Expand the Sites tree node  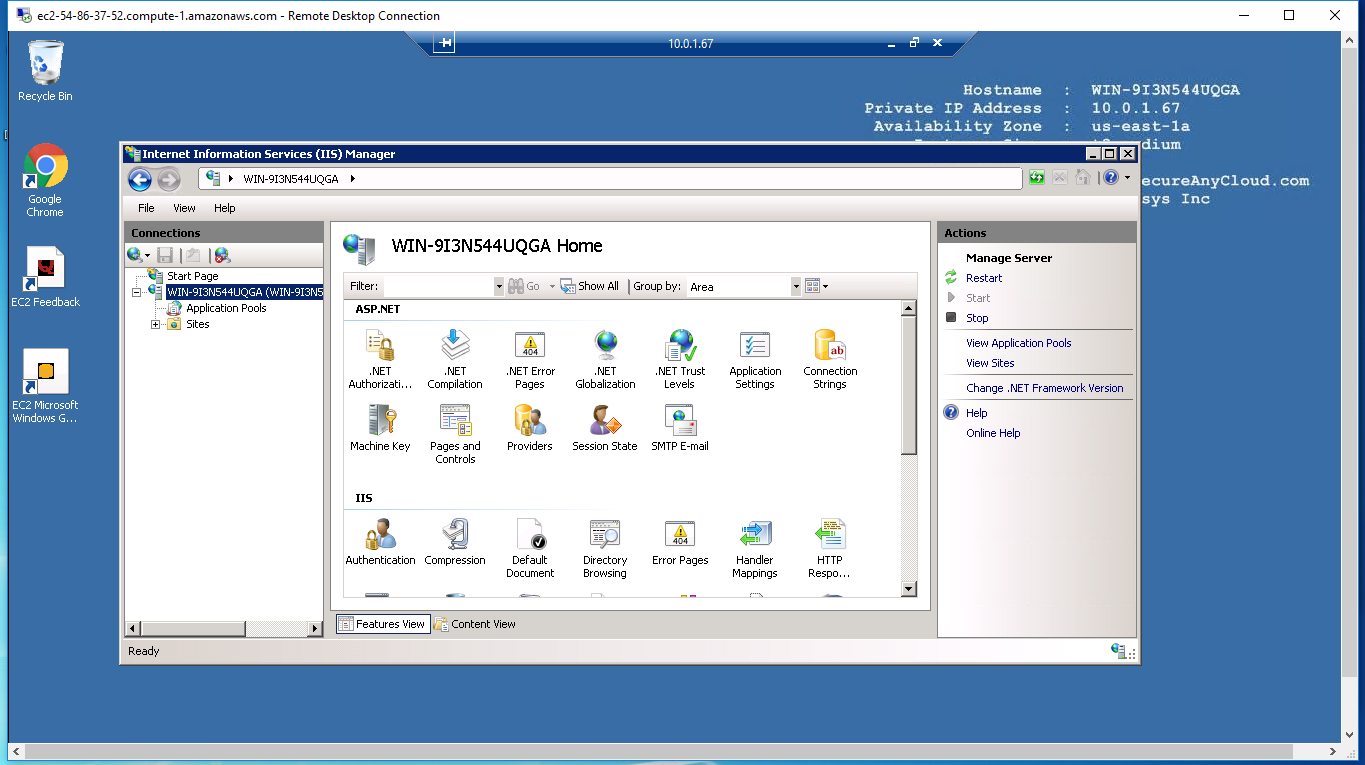155,324
